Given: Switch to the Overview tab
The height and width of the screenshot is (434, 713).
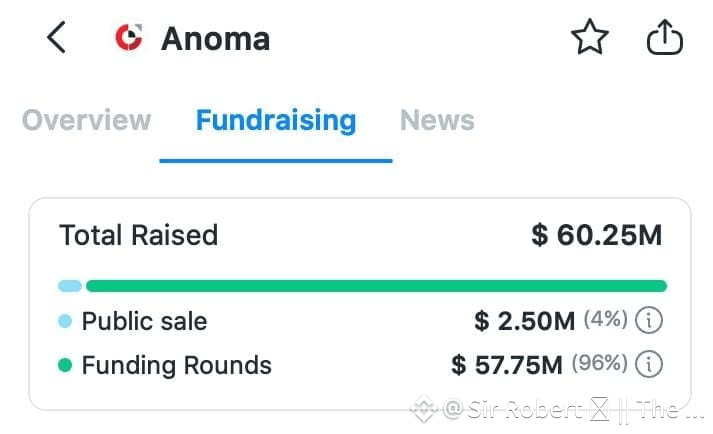Looking at the screenshot, I should click(86, 121).
